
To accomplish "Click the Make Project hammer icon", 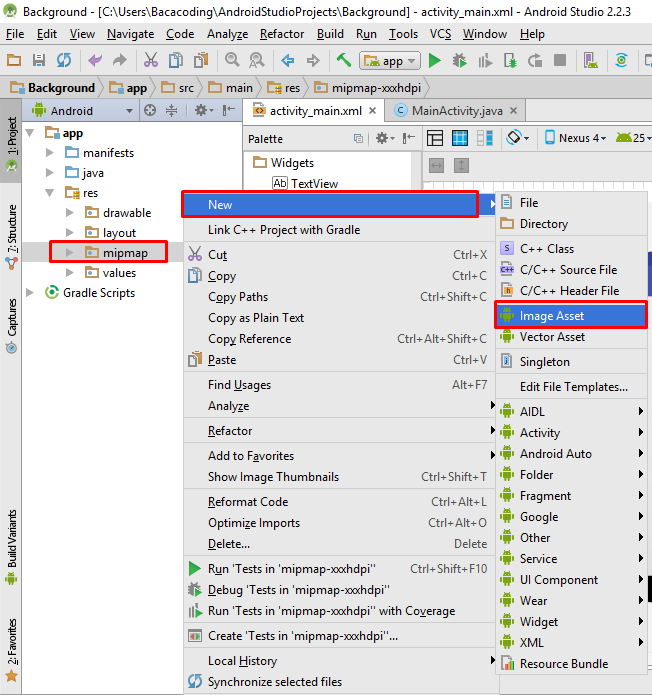I will (x=344, y=59).
